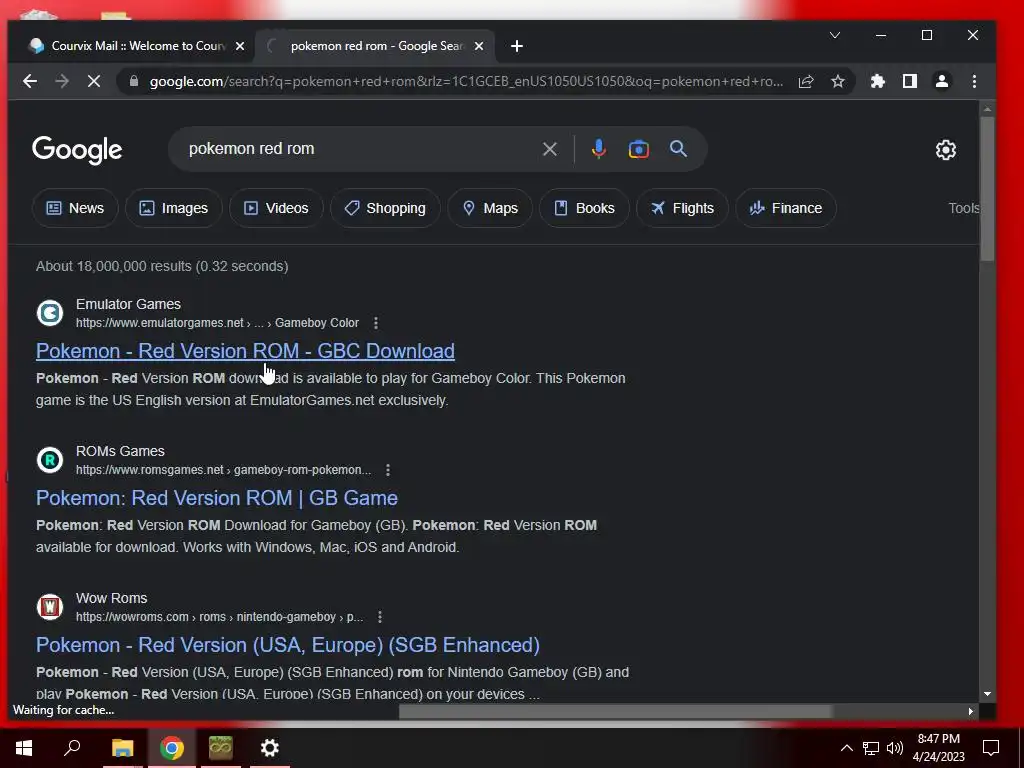
Task: Open search Tools options
Action: (x=963, y=208)
